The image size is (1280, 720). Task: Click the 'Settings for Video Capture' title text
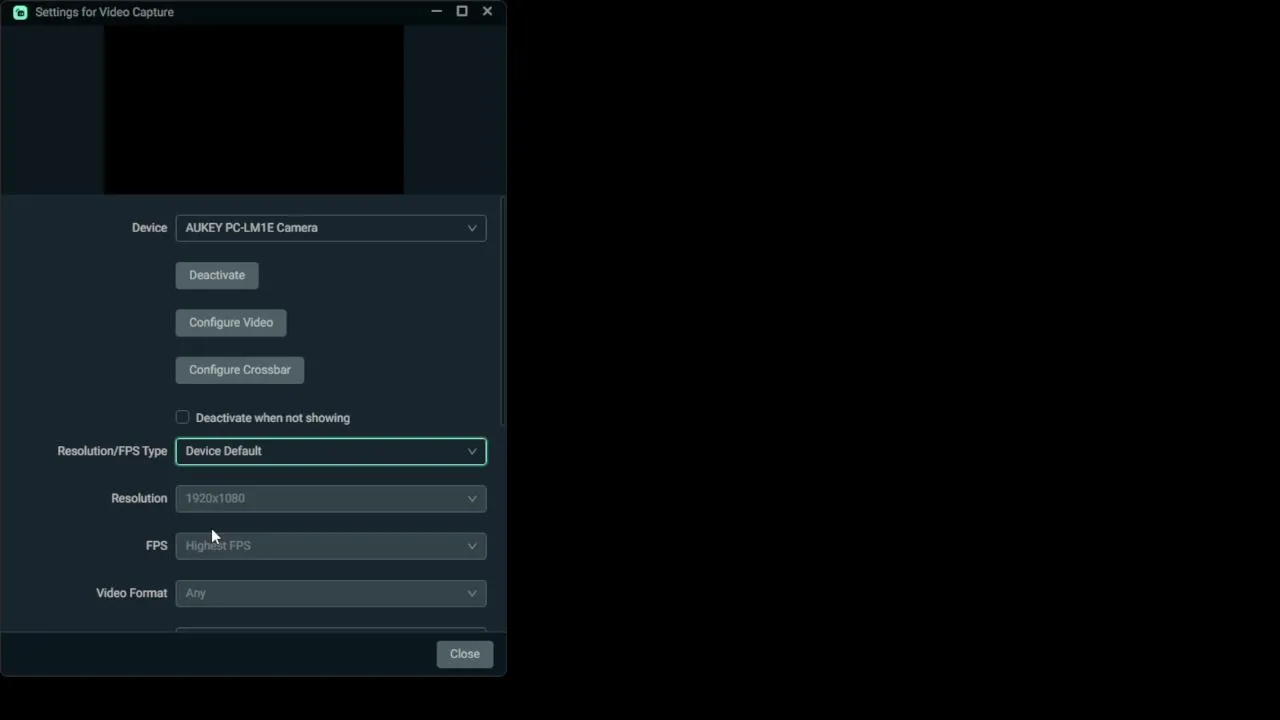pyautogui.click(x=104, y=12)
